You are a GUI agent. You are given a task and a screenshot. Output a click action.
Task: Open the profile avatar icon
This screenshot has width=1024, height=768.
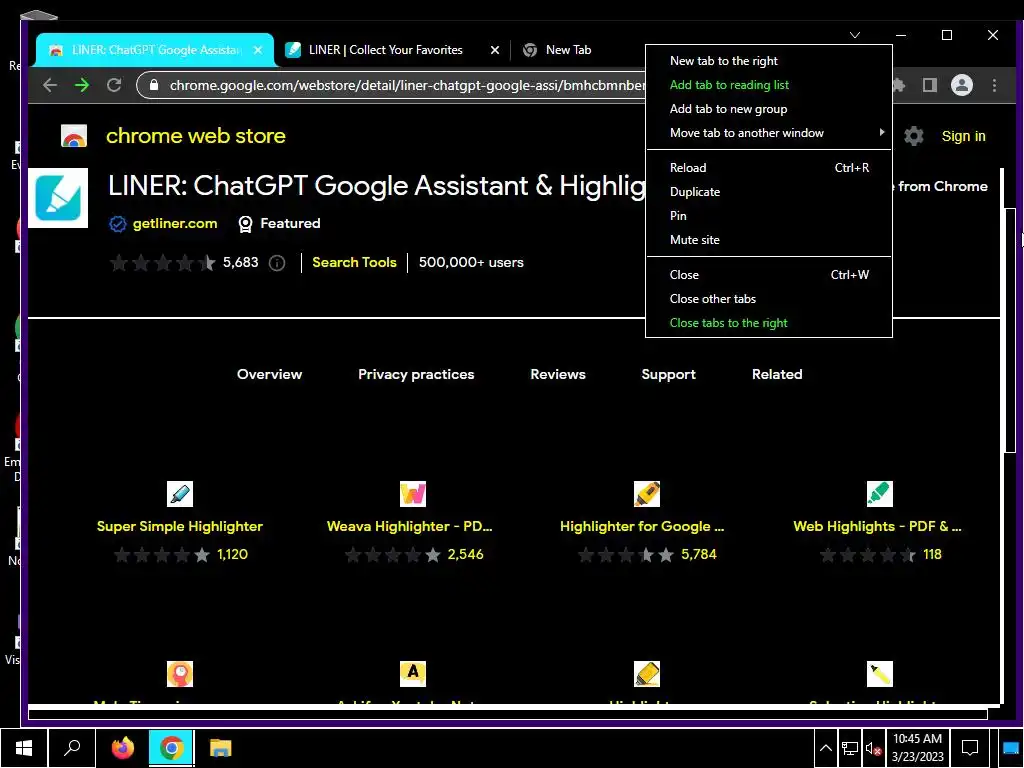click(x=962, y=85)
